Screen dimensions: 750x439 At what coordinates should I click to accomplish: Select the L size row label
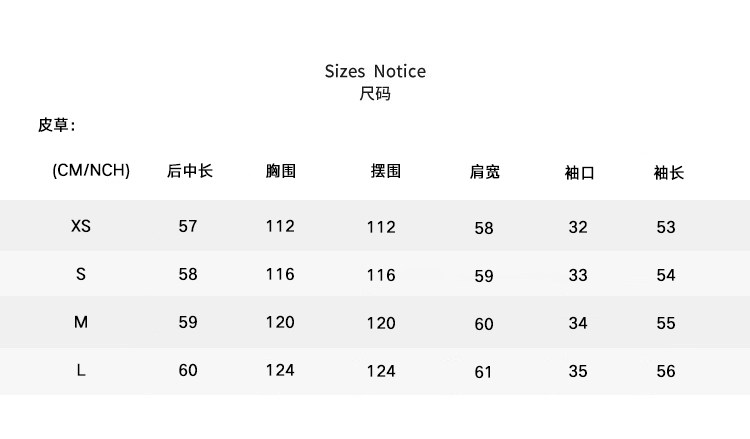click(81, 370)
